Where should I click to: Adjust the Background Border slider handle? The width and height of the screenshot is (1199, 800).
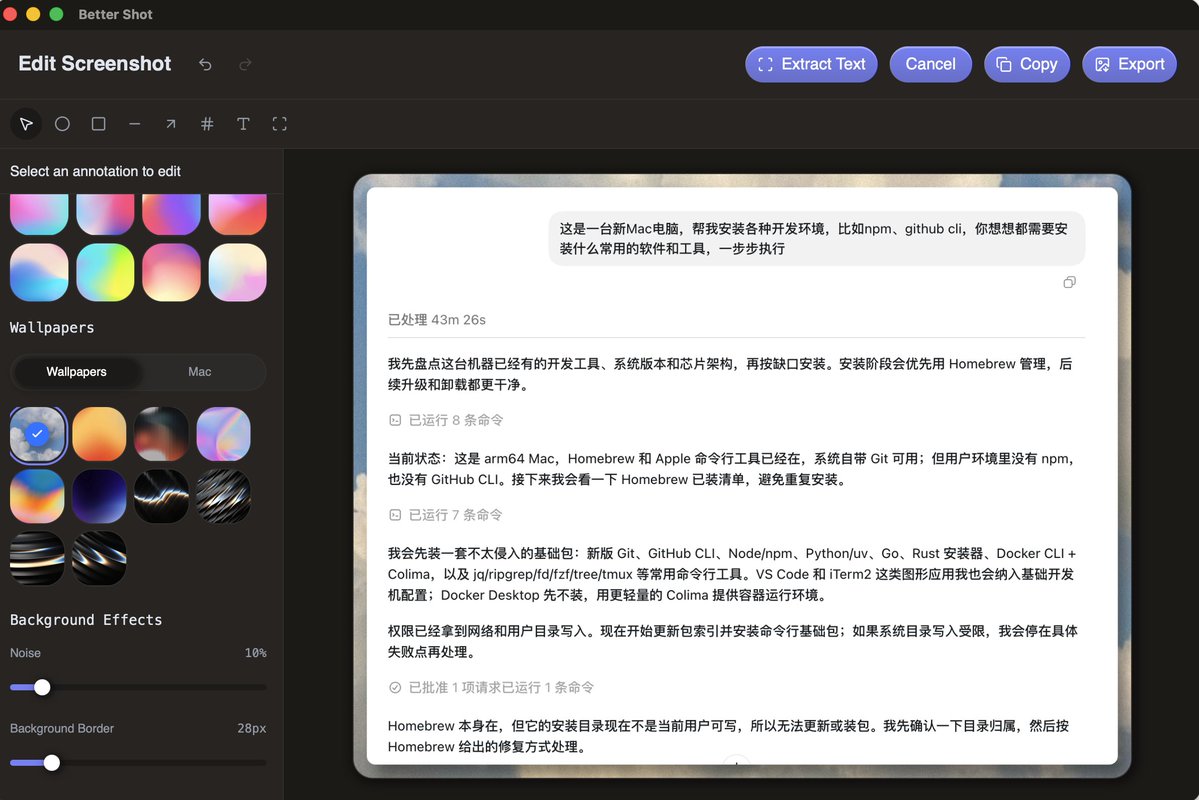click(x=52, y=763)
